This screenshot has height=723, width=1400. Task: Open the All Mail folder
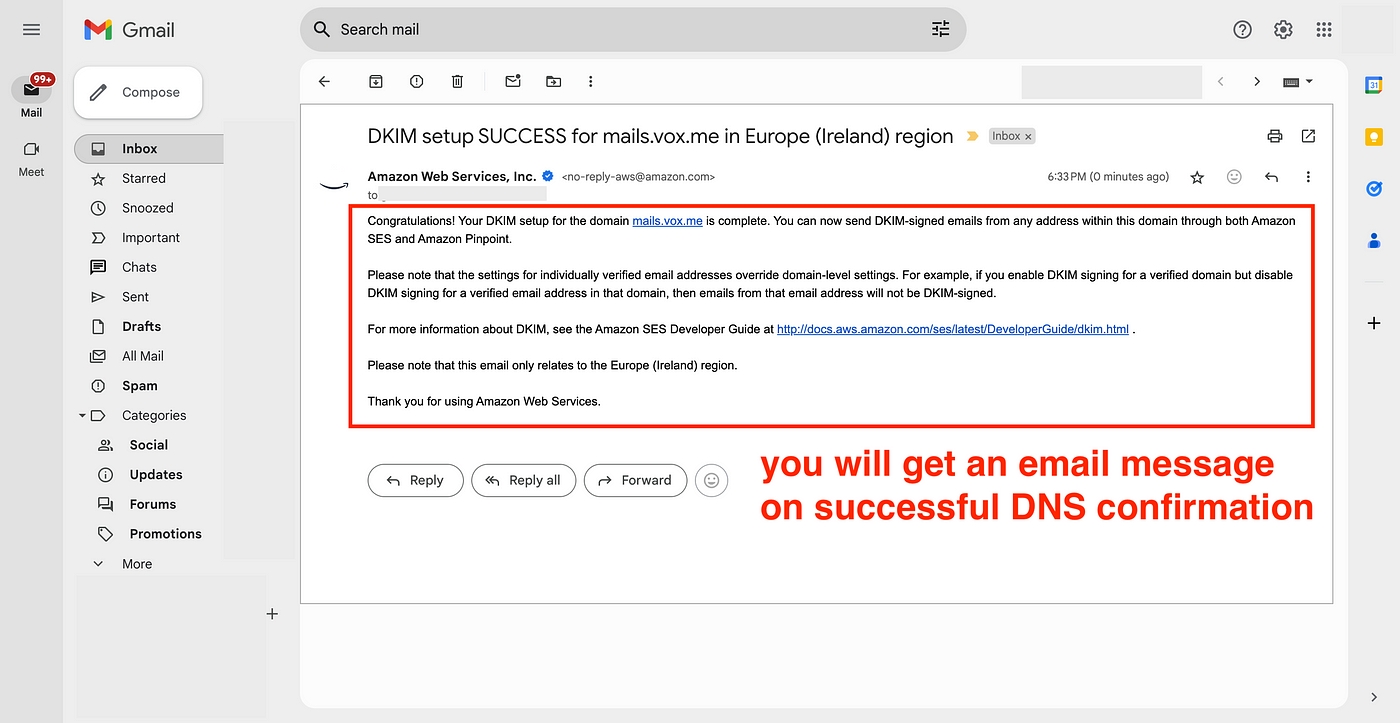(149, 356)
